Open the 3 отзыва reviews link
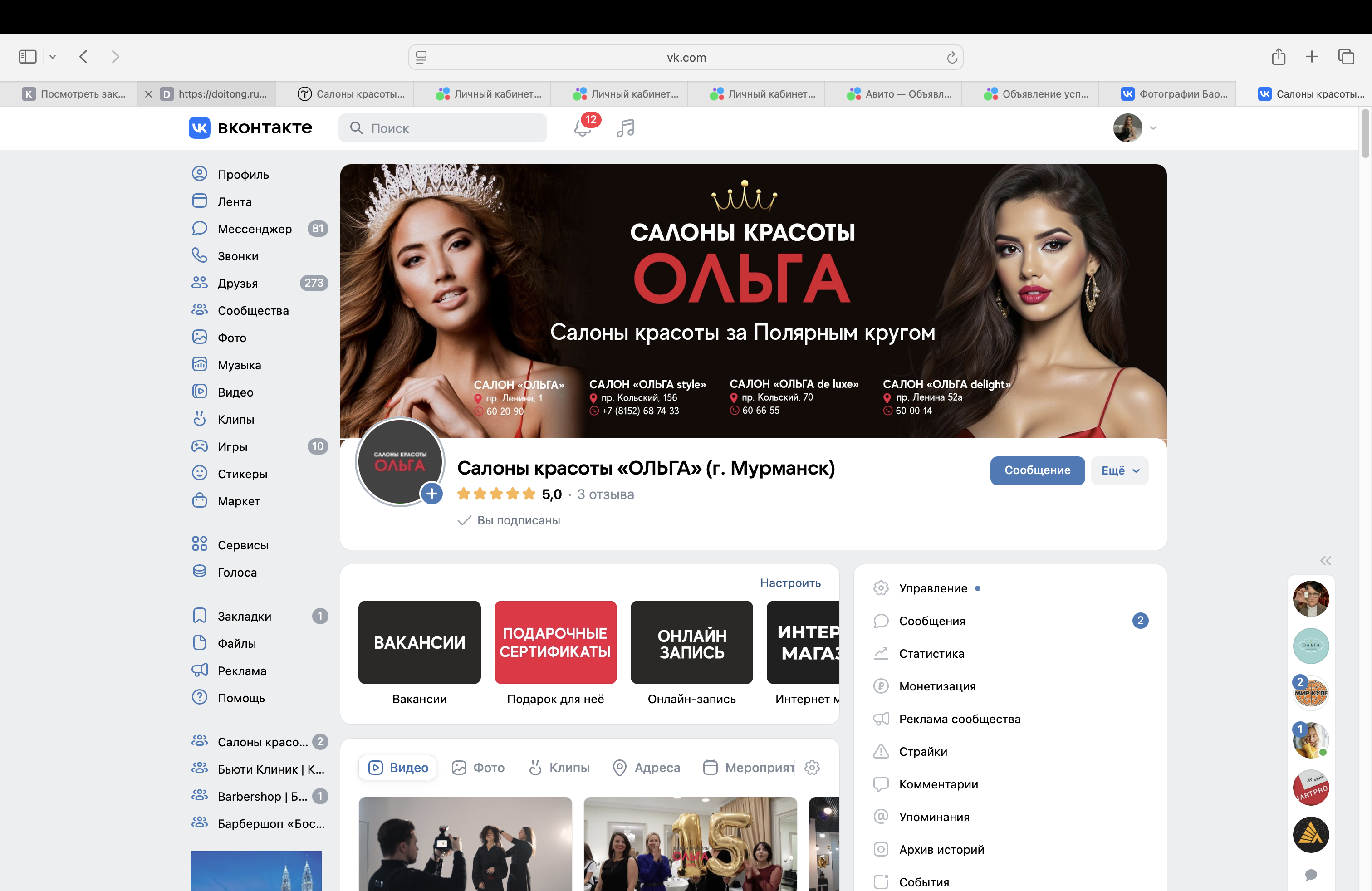This screenshot has height=891, width=1372. click(x=605, y=494)
